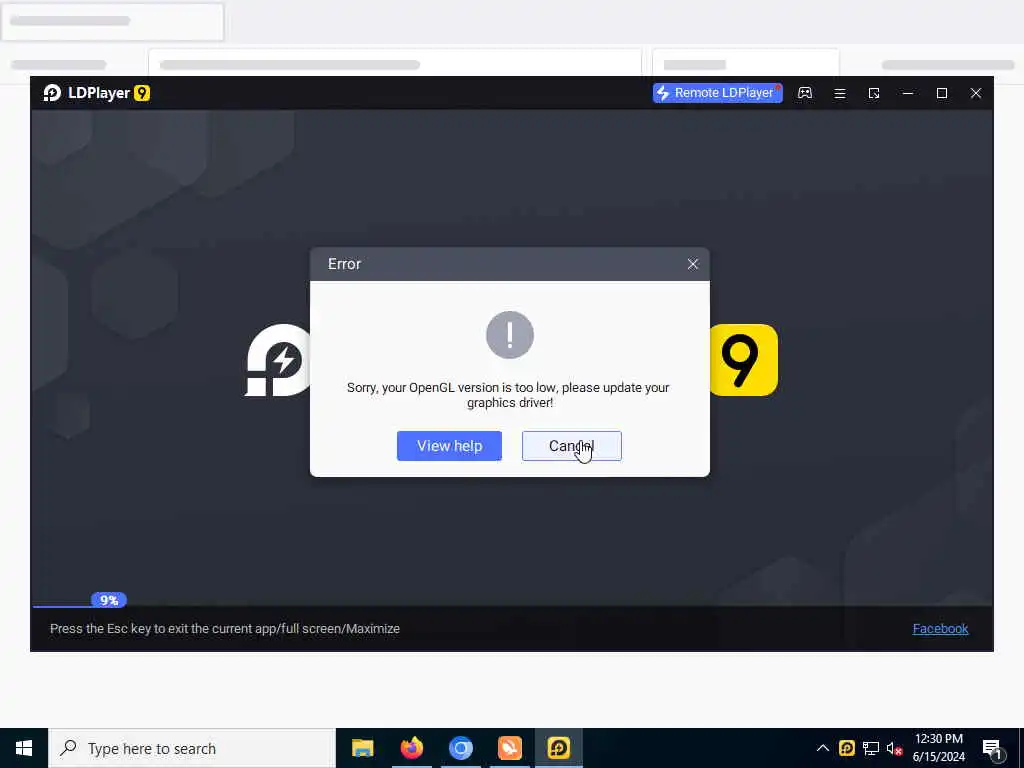
Task: Open the gamepad icon in LDPlayer title bar
Action: coord(805,93)
